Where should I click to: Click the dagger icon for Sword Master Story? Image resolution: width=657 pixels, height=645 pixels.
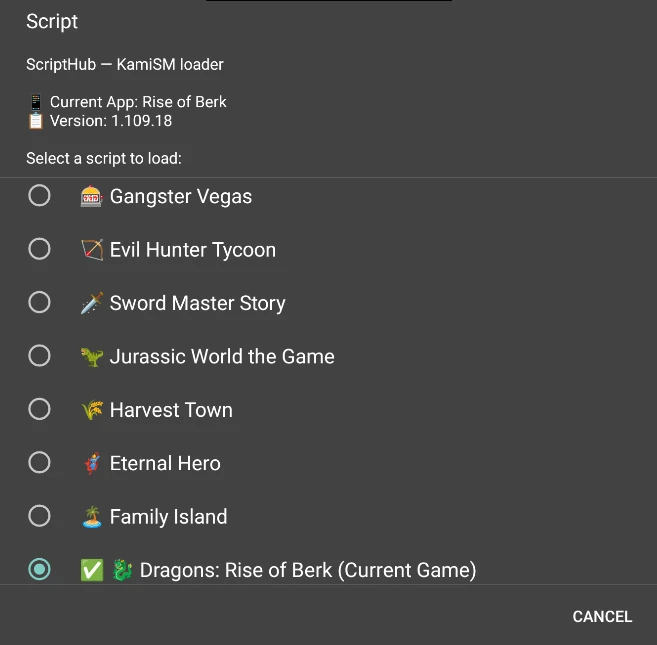pos(92,303)
